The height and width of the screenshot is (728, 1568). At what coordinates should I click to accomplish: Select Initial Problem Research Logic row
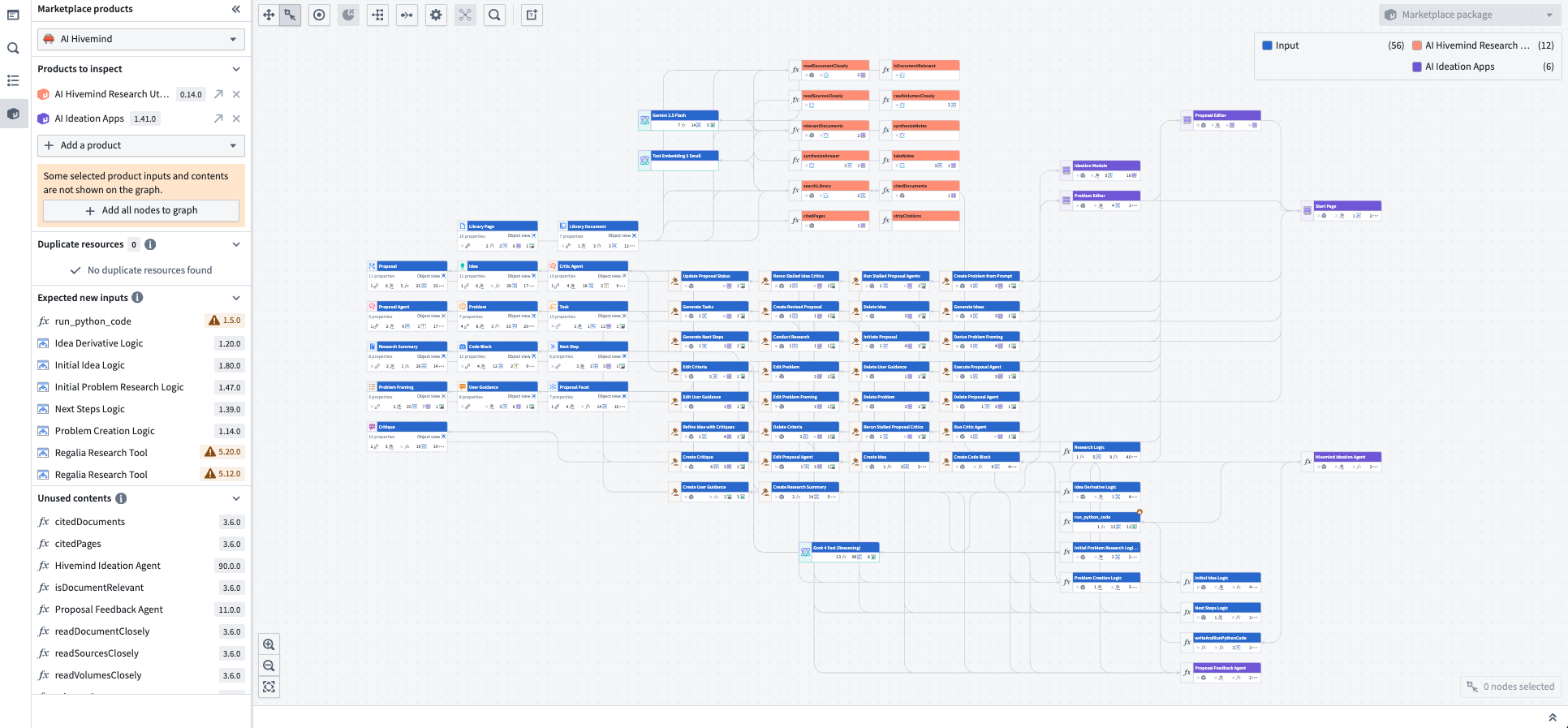pyautogui.click(x=141, y=387)
